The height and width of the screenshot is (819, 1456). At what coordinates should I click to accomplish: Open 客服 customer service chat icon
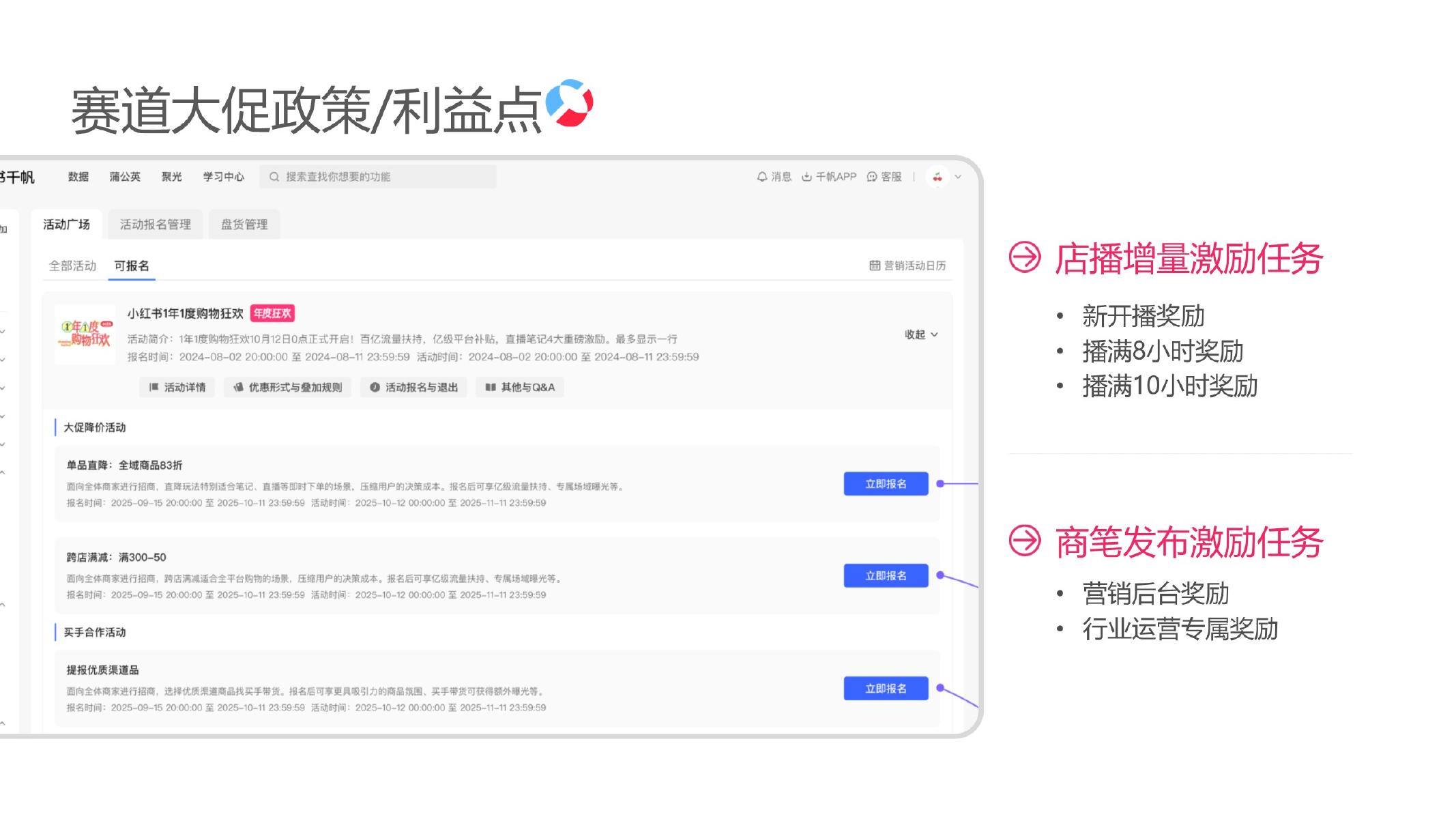(x=871, y=177)
